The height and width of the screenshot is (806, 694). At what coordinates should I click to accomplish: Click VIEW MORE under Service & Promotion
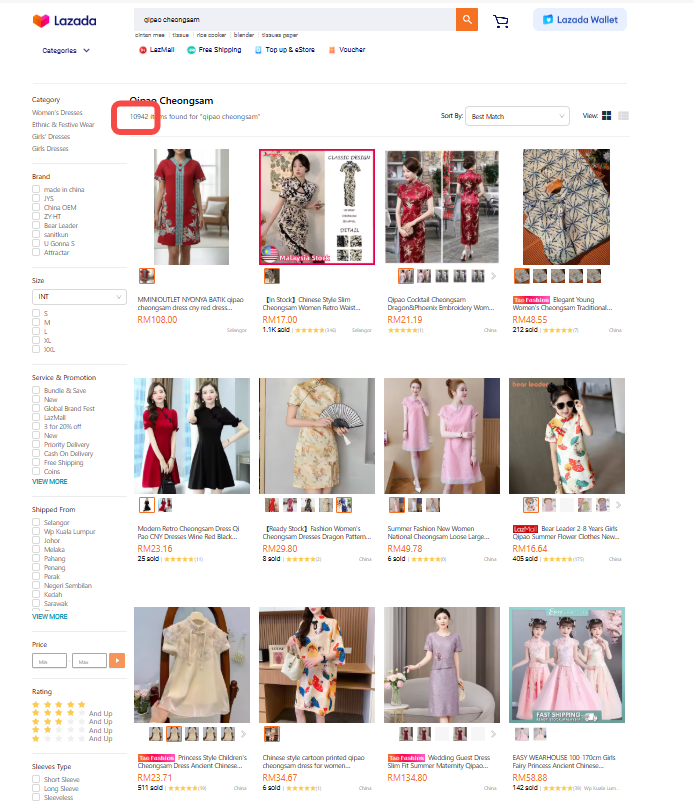tap(50, 481)
